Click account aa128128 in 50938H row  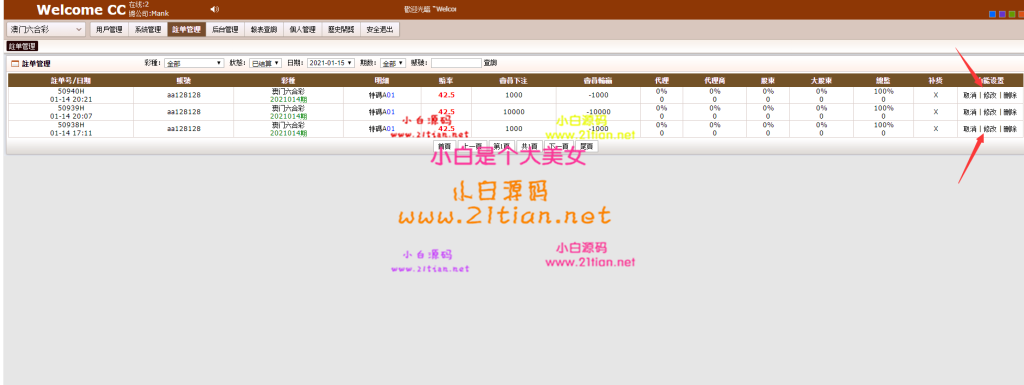(184, 129)
